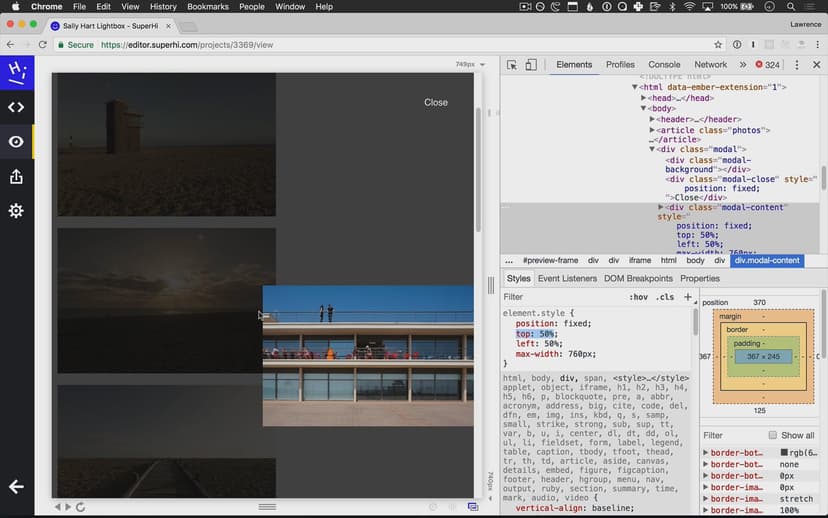The width and height of the screenshot is (828, 518).
Task: Open the DevTools three-dot customize menu
Action: [797, 65]
